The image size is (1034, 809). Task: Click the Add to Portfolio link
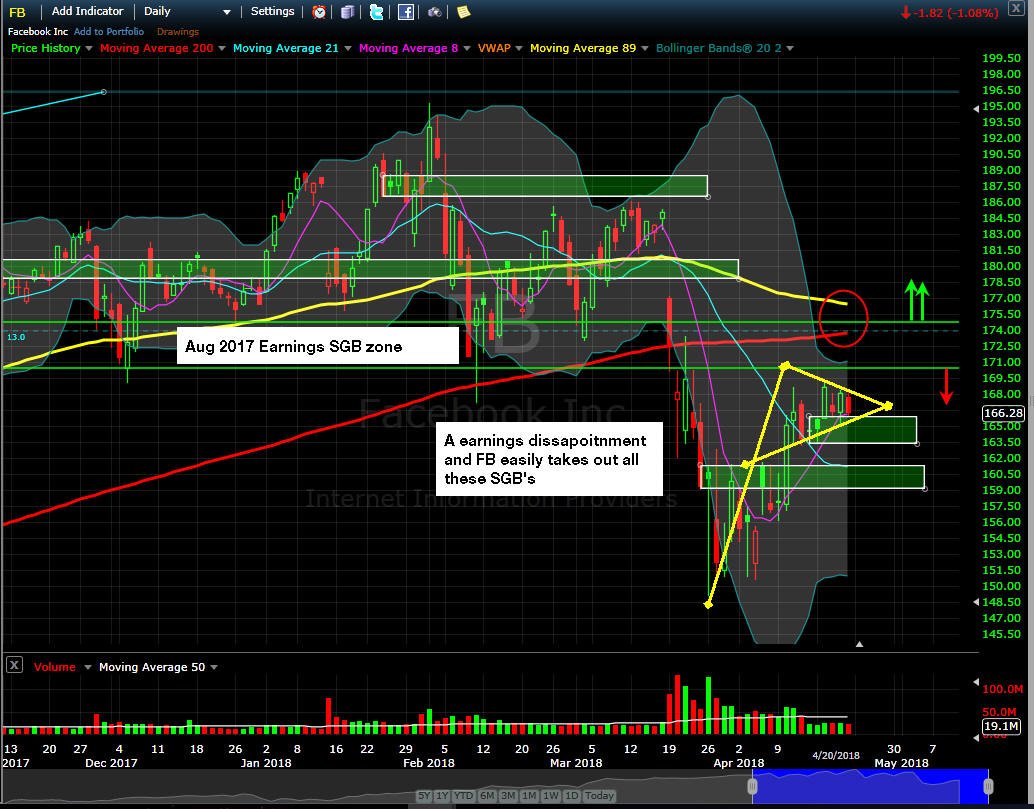(109, 31)
